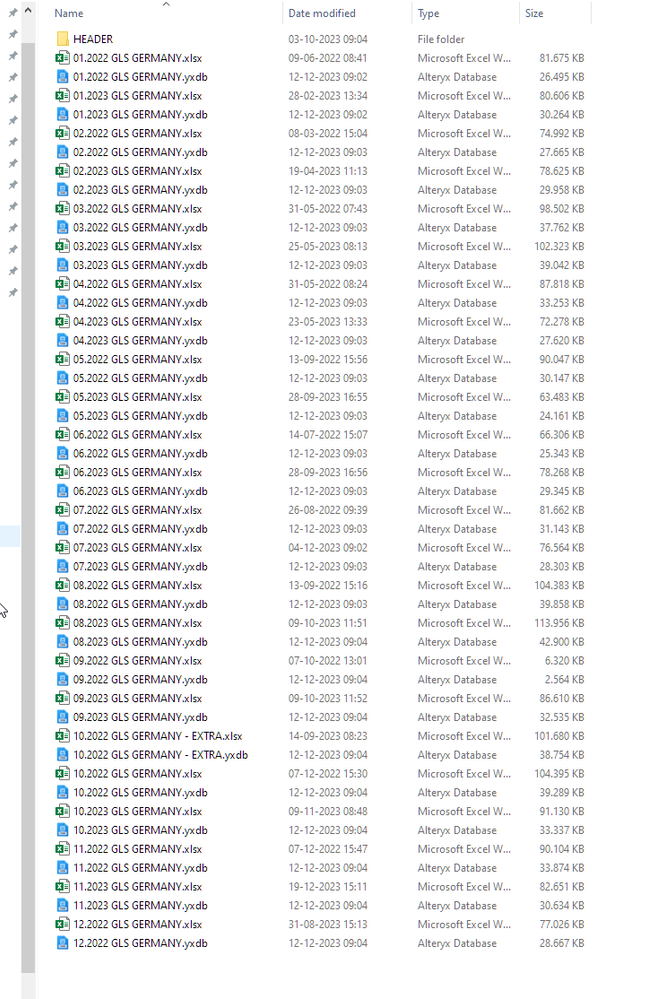Click the Excel icon of 01.2023 GLS GERMANY.xlsx
The width and height of the screenshot is (666, 999).
62,96
